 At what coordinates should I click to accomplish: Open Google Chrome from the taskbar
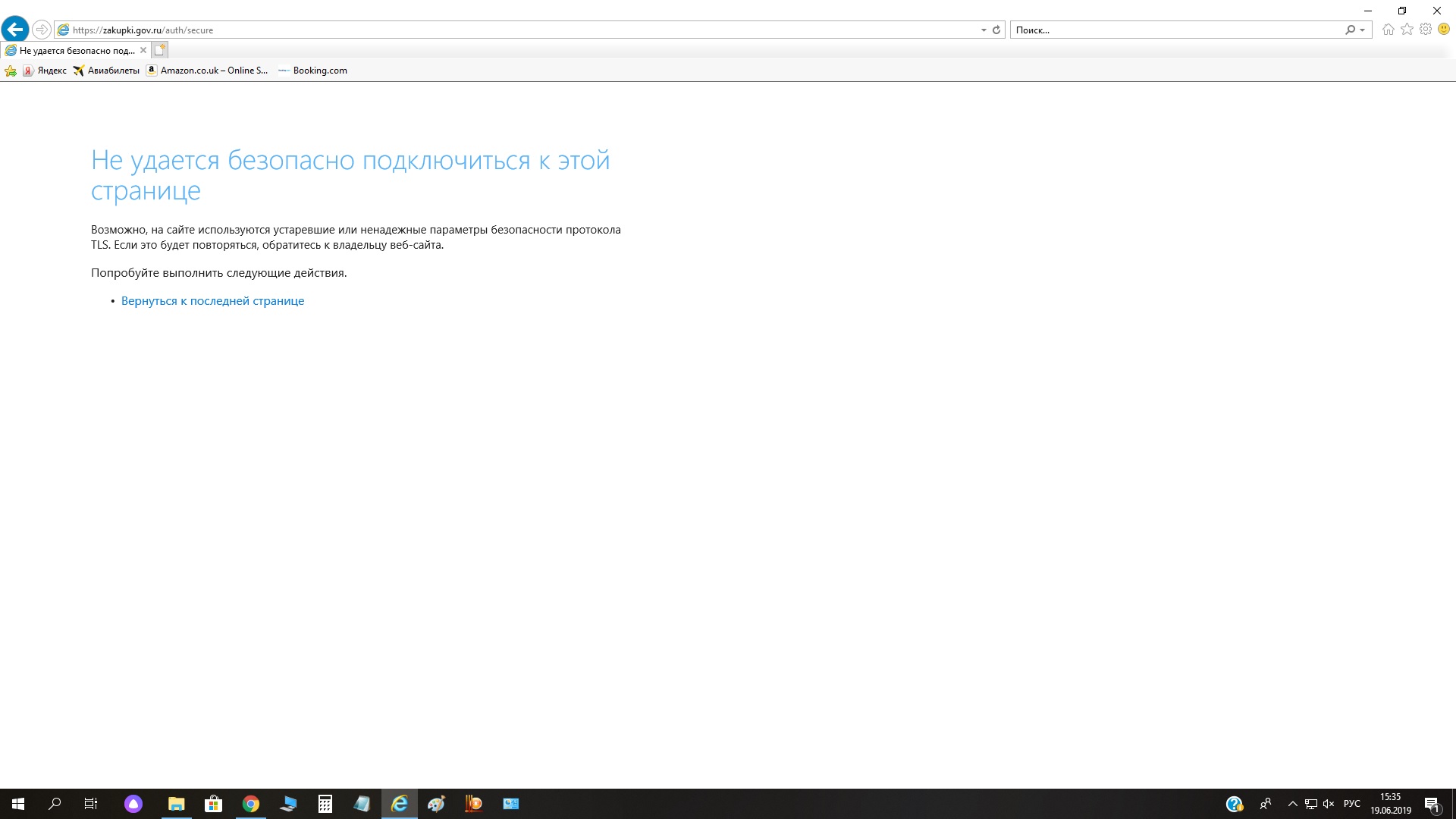click(x=251, y=804)
